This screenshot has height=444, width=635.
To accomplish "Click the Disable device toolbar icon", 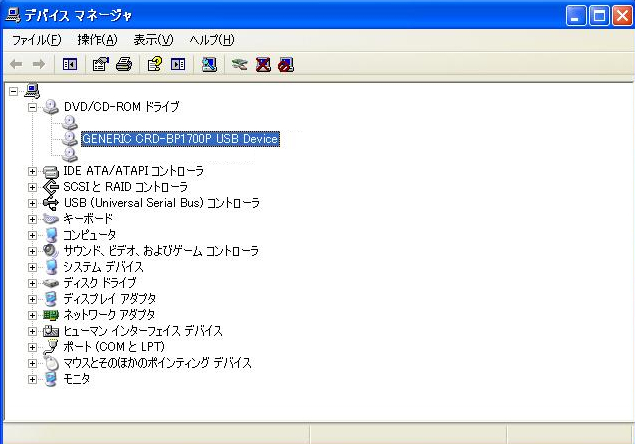I will click(x=286, y=64).
